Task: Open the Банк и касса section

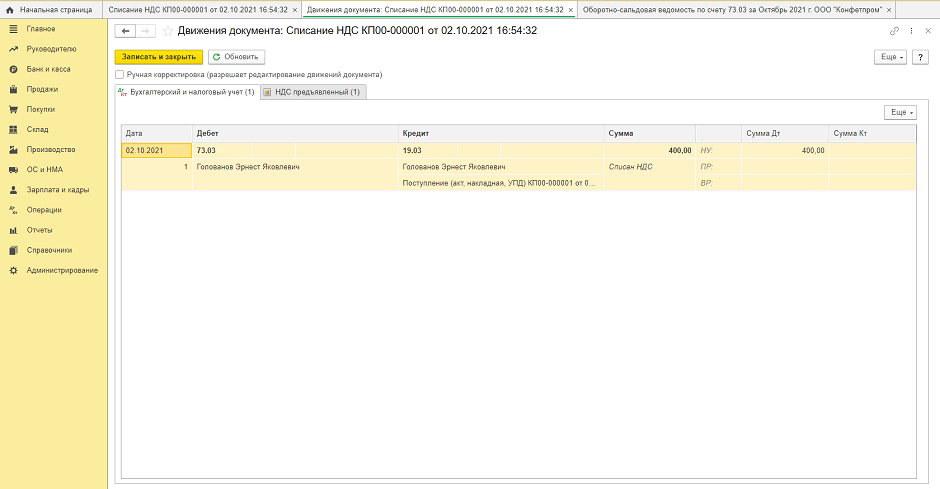Action: point(48,69)
